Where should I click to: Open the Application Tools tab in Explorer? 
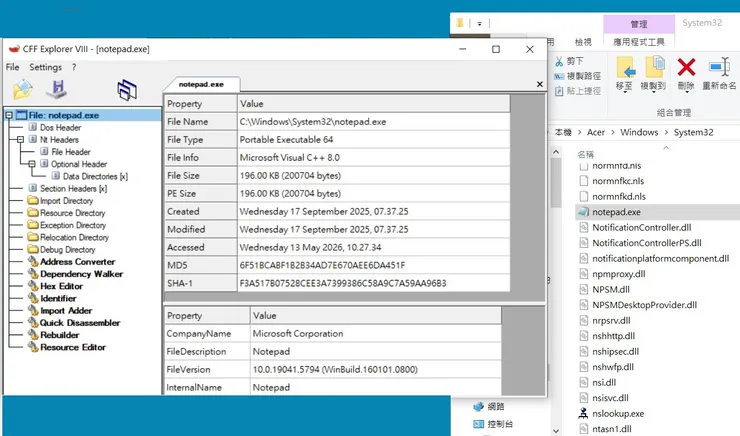639,42
